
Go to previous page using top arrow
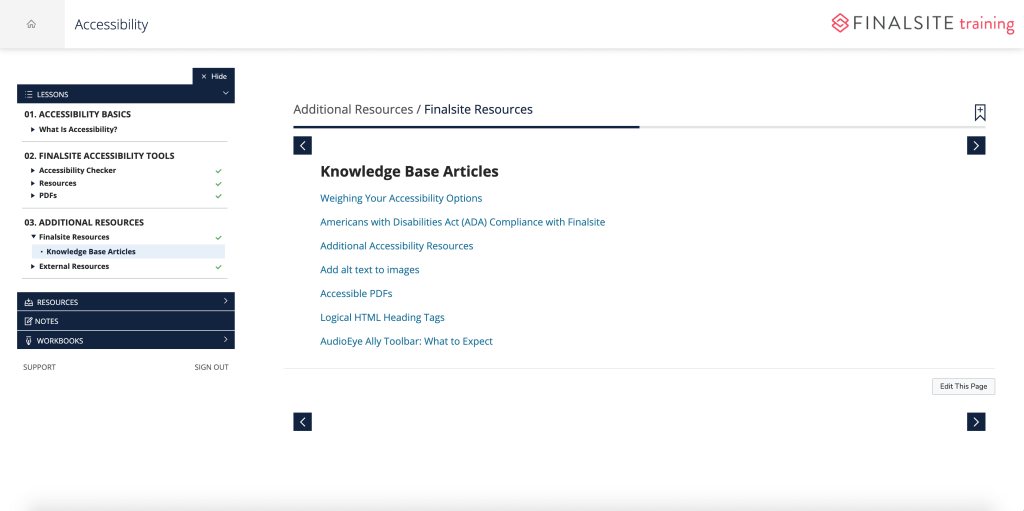[302, 146]
